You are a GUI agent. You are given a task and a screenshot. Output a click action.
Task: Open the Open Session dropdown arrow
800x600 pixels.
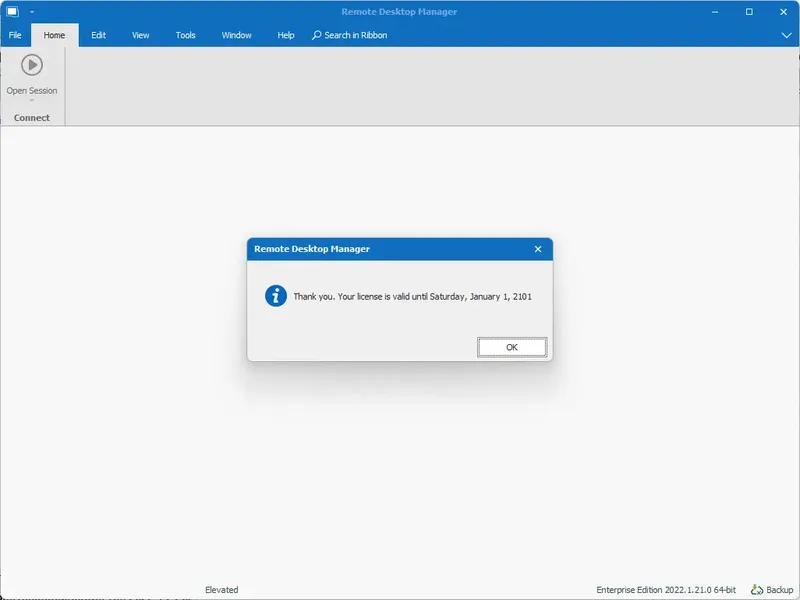pyautogui.click(x=32, y=100)
